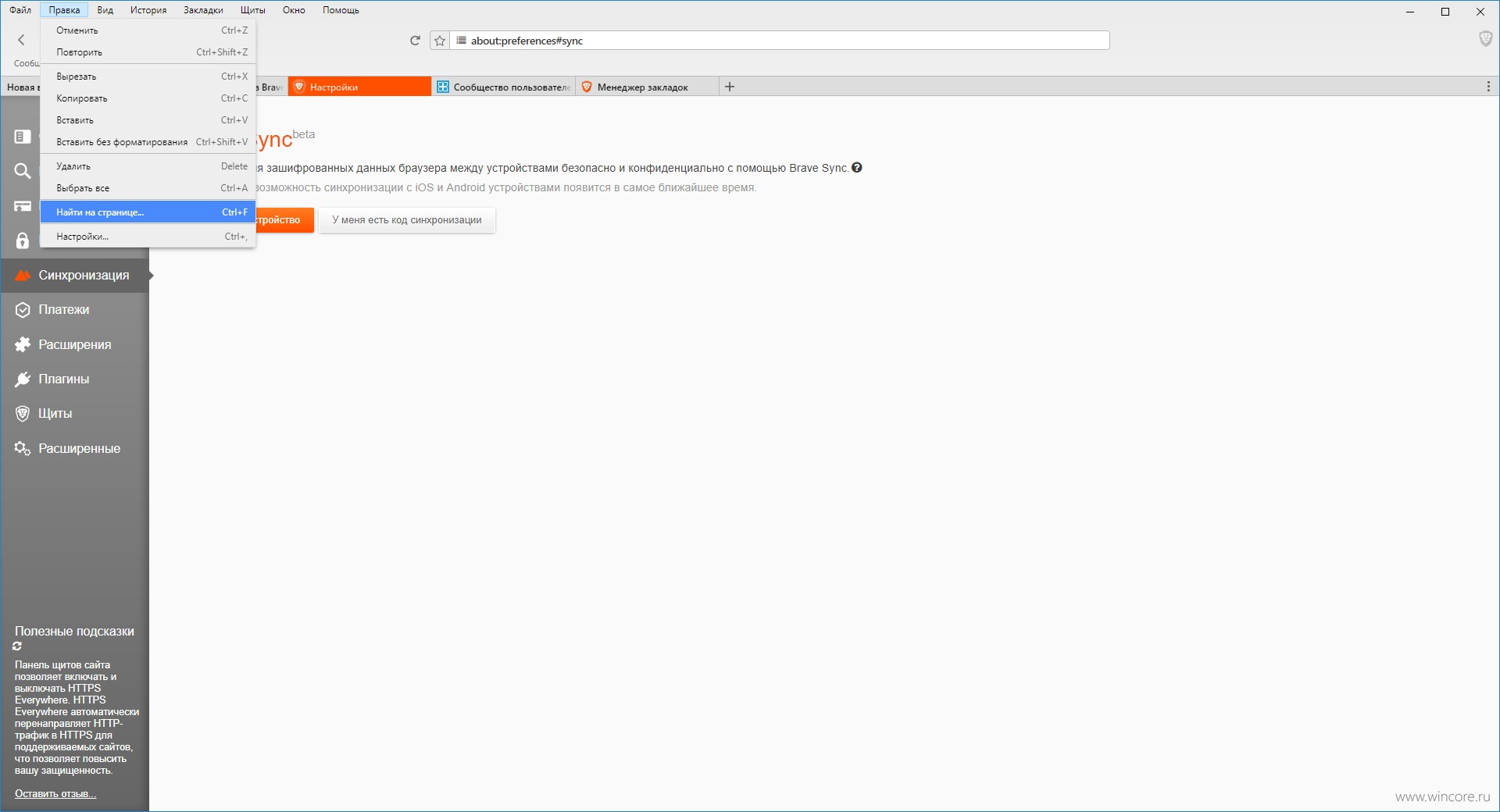Choose Повторить menu entry
This screenshot has height=812, width=1500.
point(148,52)
